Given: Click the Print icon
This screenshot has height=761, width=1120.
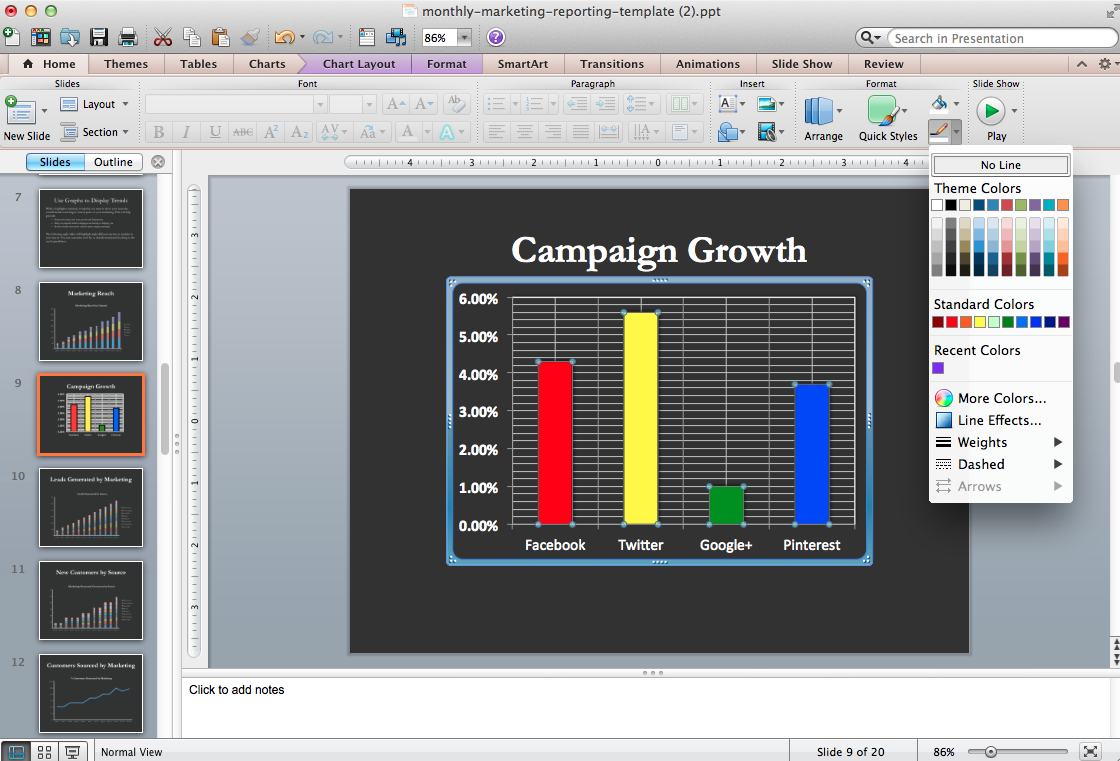Looking at the screenshot, I should pos(128,37).
